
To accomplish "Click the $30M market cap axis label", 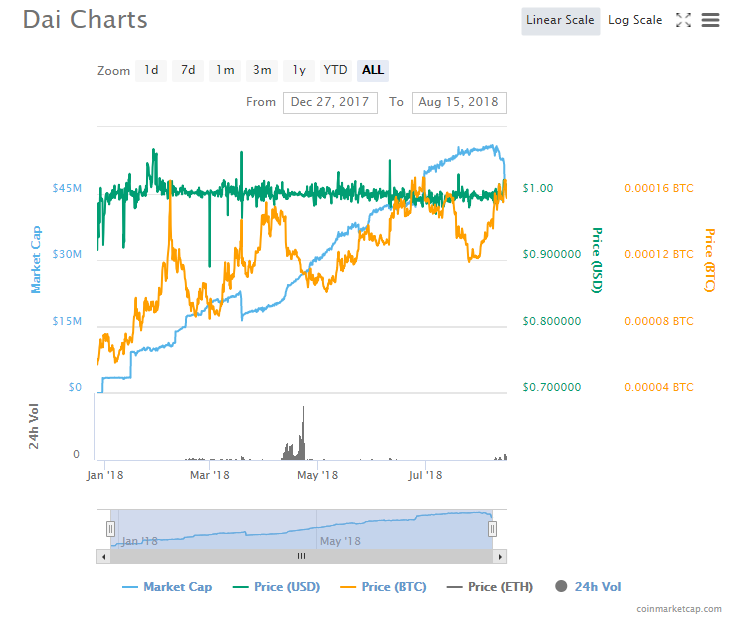I will click(67, 254).
